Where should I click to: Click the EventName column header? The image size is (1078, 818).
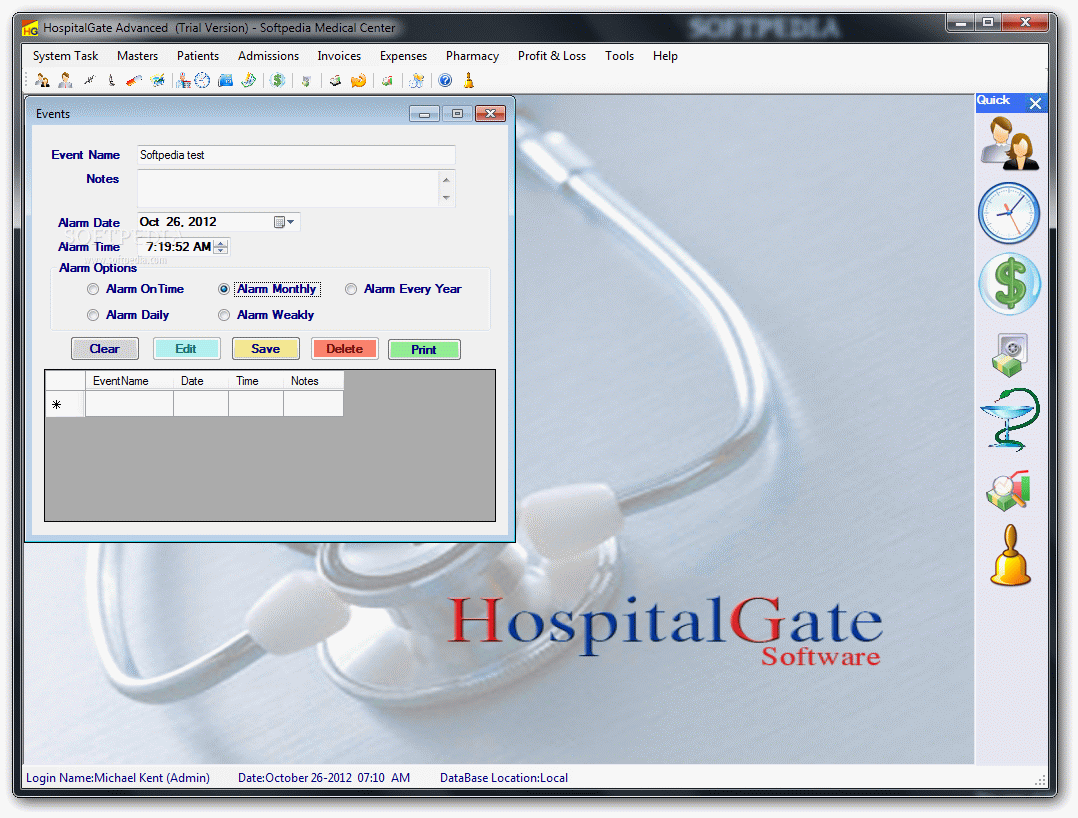[x=129, y=381]
